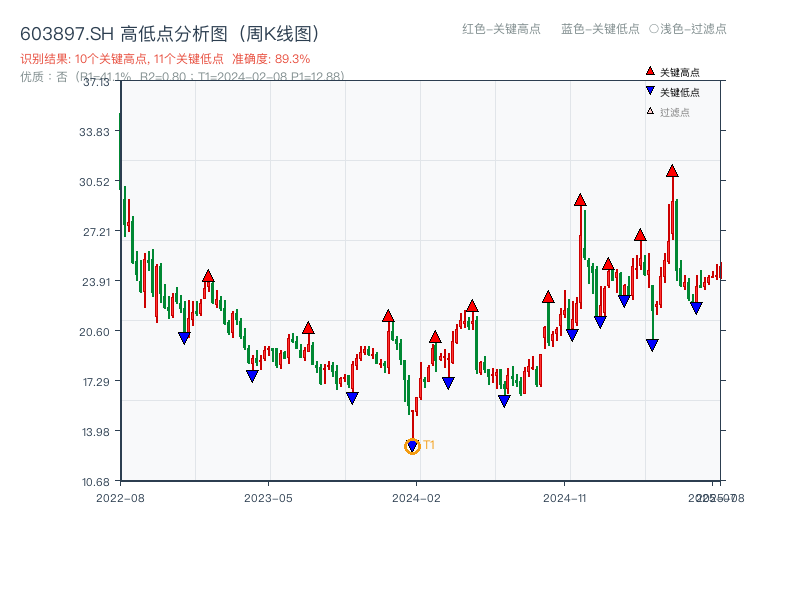Click the 23.91 y-axis label
This screenshot has height=600, width=800.
point(96,282)
